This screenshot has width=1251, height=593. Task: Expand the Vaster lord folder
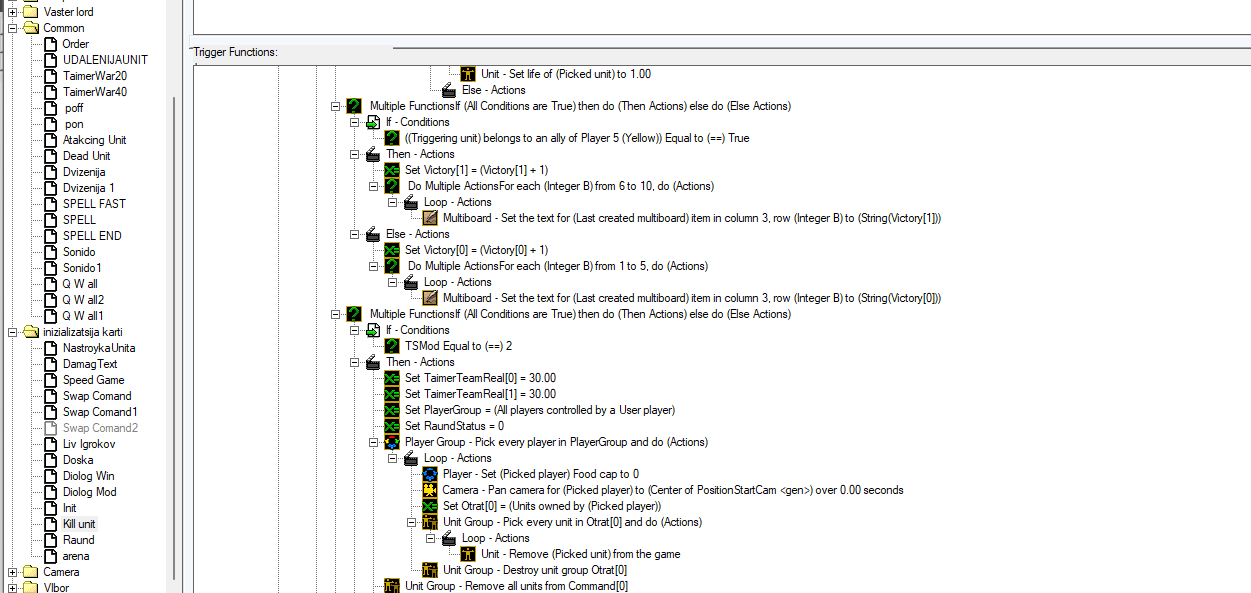coord(13,12)
